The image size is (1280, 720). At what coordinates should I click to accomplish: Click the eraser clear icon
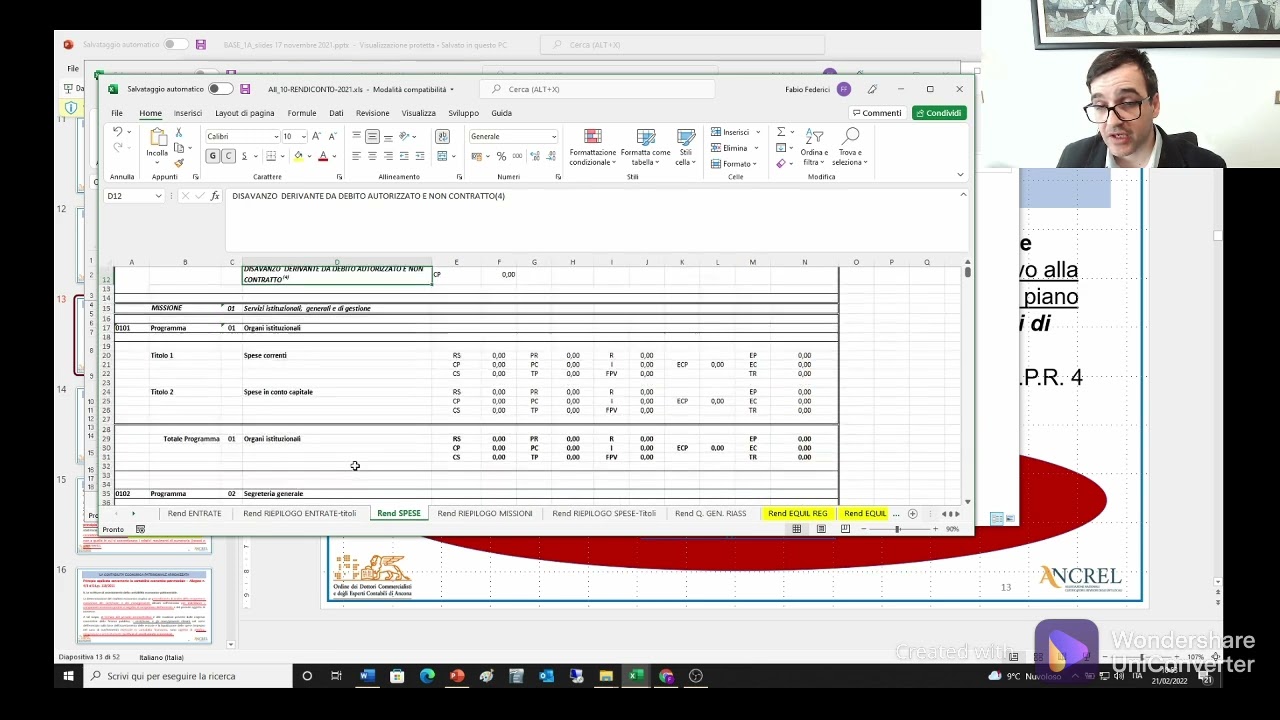click(781, 164)
